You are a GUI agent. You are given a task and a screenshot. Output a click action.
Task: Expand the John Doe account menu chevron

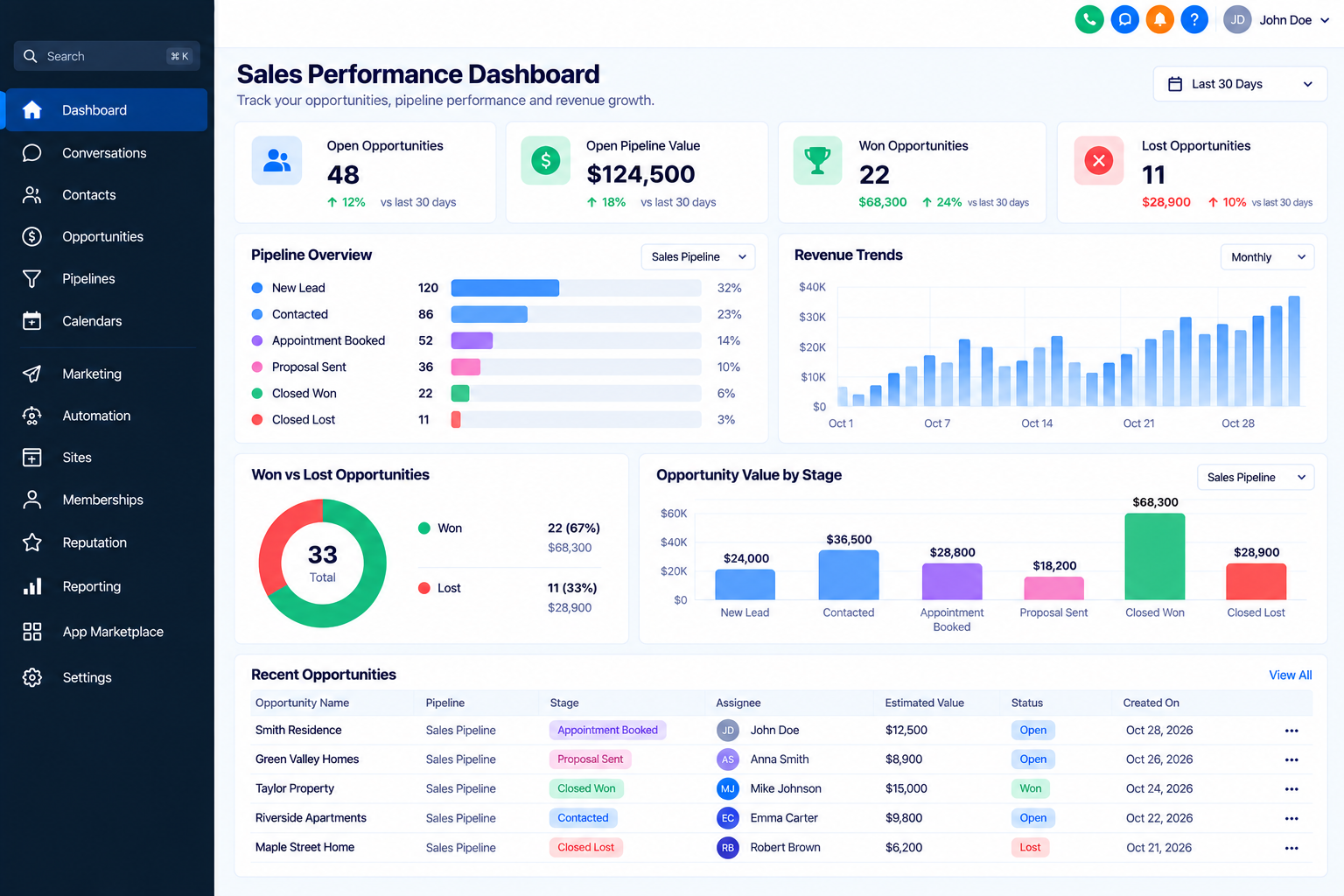[x=1325, y=20]
